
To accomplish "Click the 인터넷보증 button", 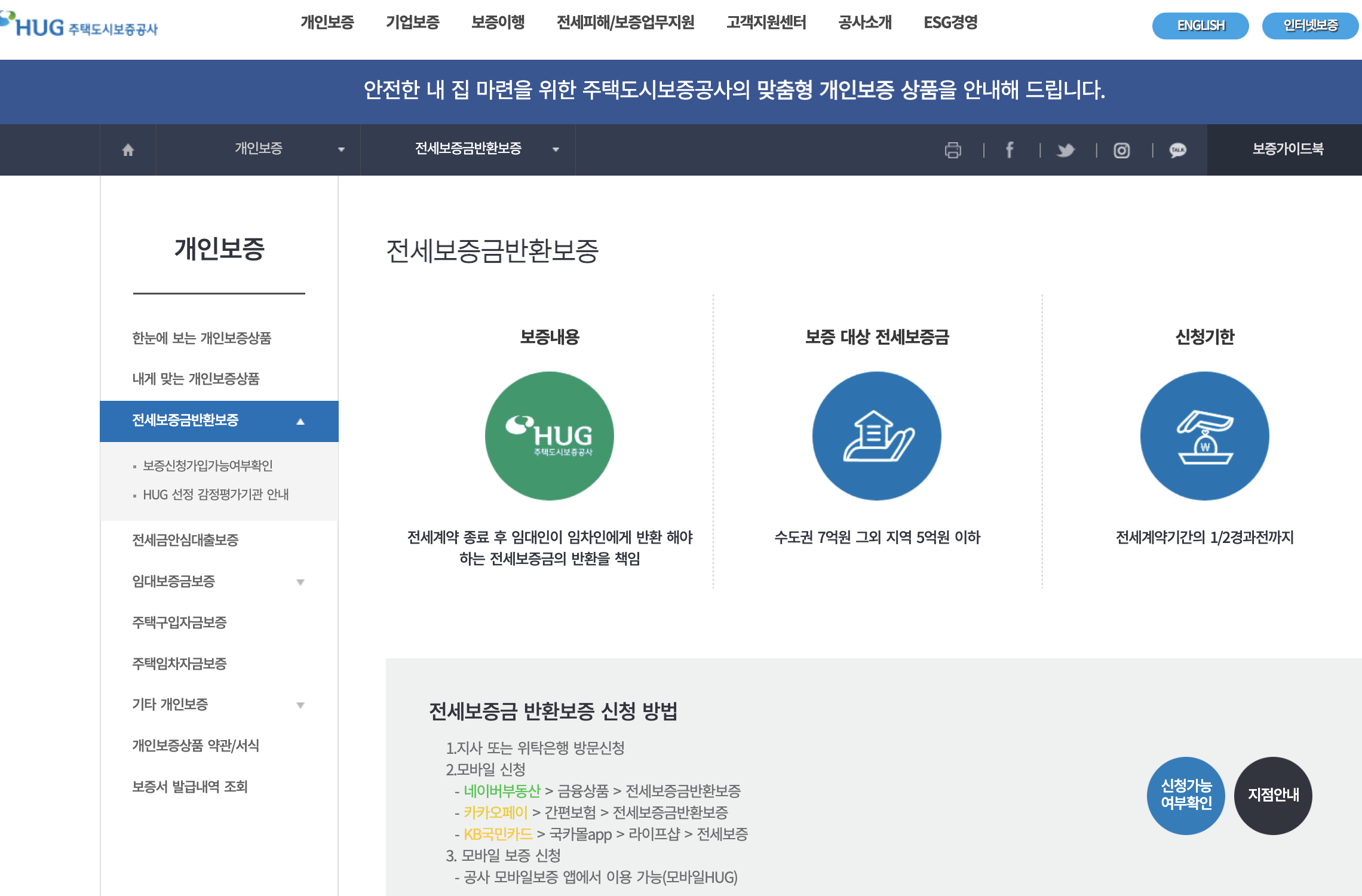I will [1310, 26].
